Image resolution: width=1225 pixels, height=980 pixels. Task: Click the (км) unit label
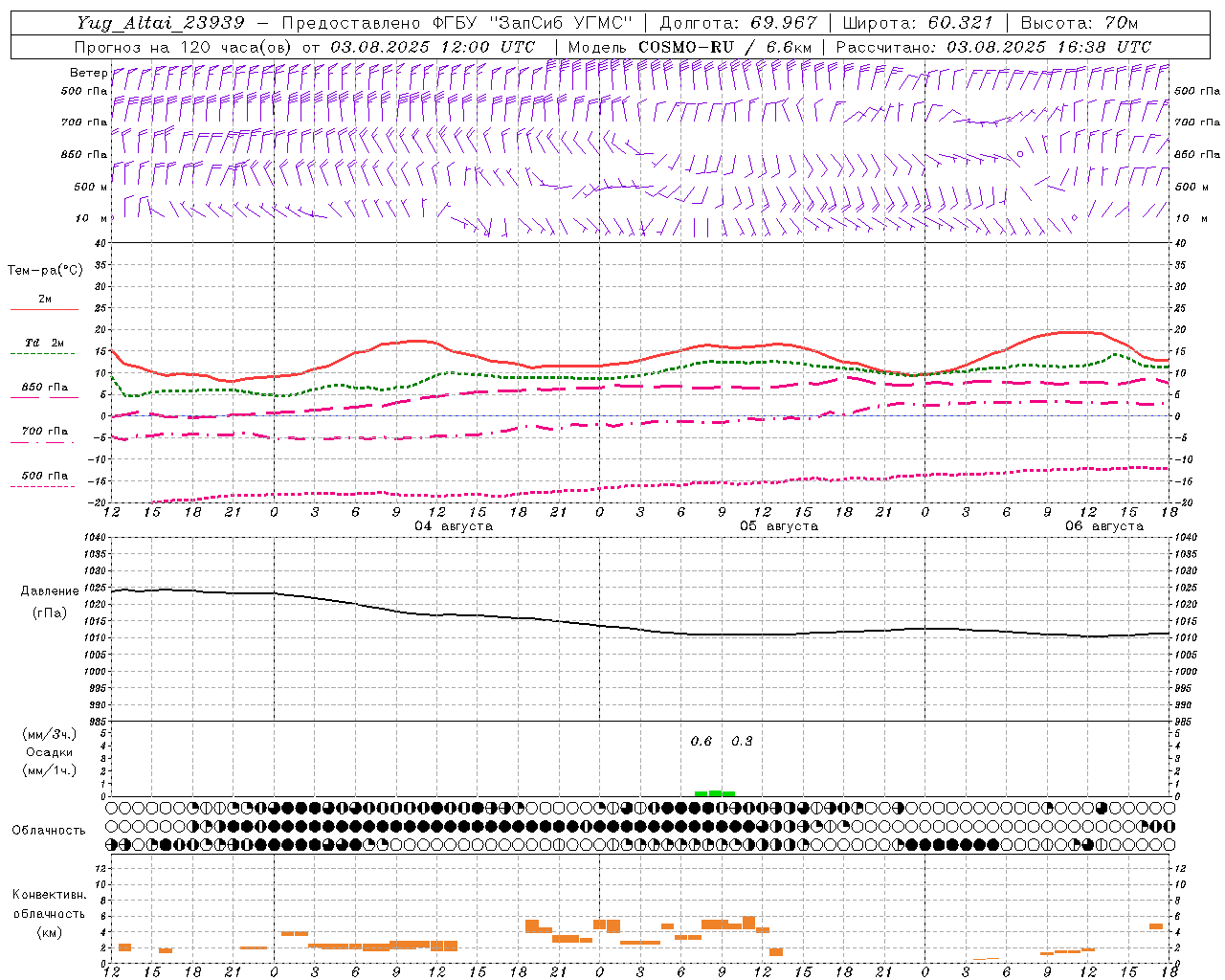coord(49,932)
